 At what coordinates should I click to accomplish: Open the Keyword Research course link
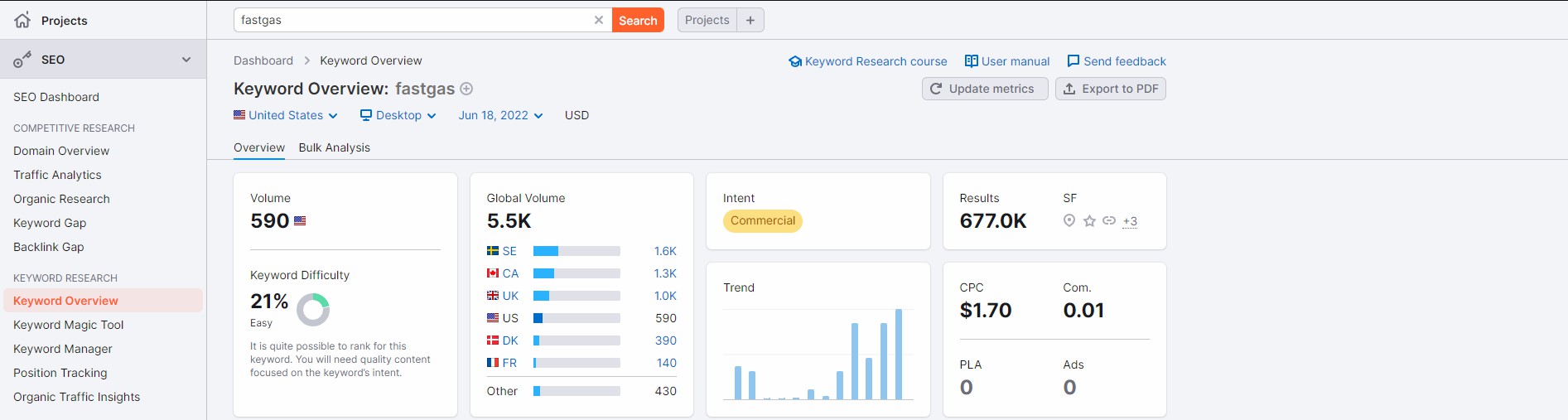tap(867, 61)
